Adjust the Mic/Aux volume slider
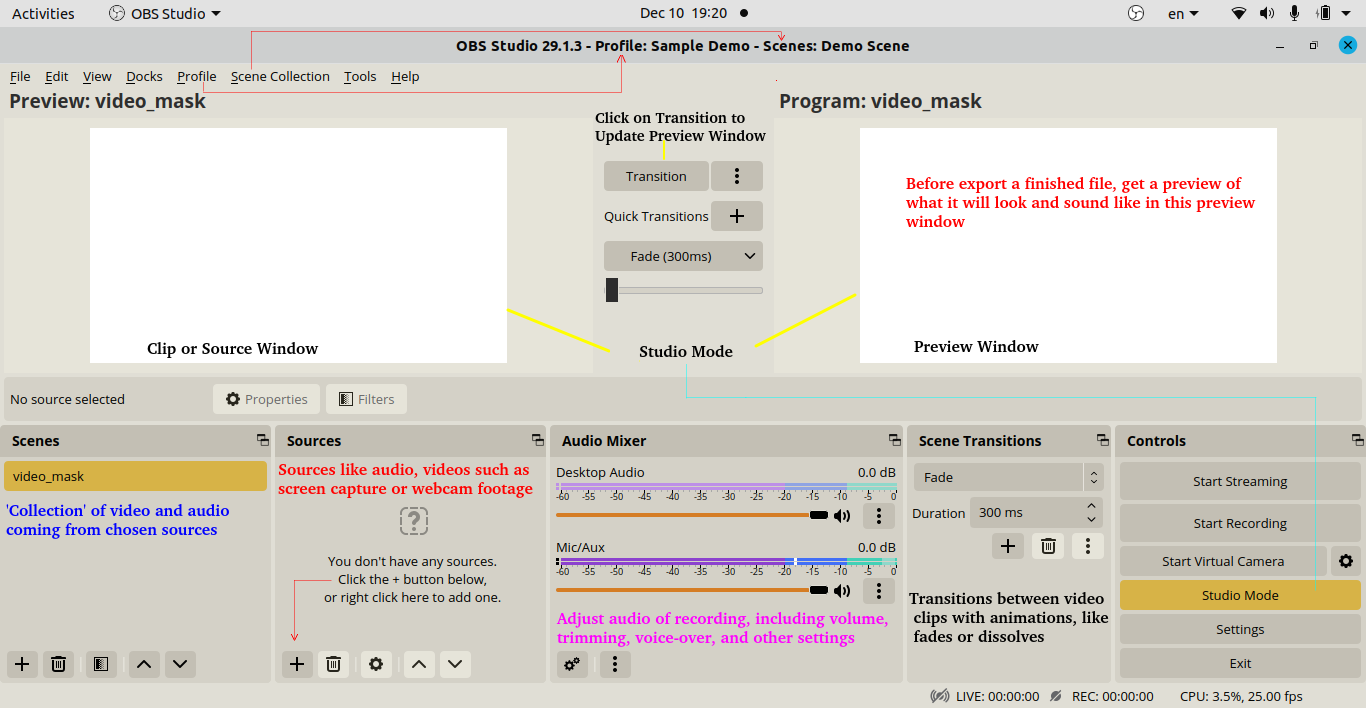This screenshot has height=708, width=1366. pos(692,590)
